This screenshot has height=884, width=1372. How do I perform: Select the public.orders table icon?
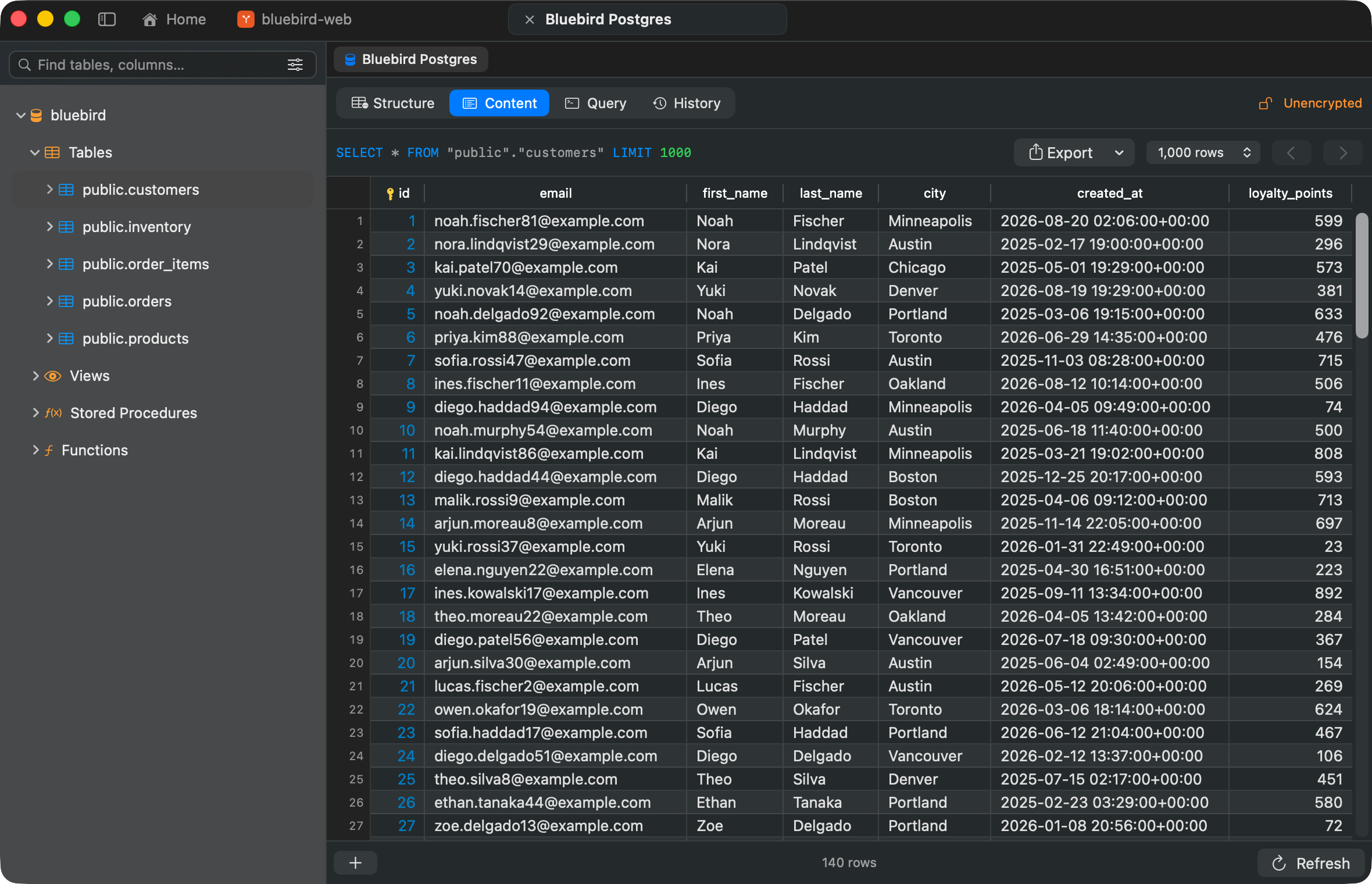(x=66, y=301)
